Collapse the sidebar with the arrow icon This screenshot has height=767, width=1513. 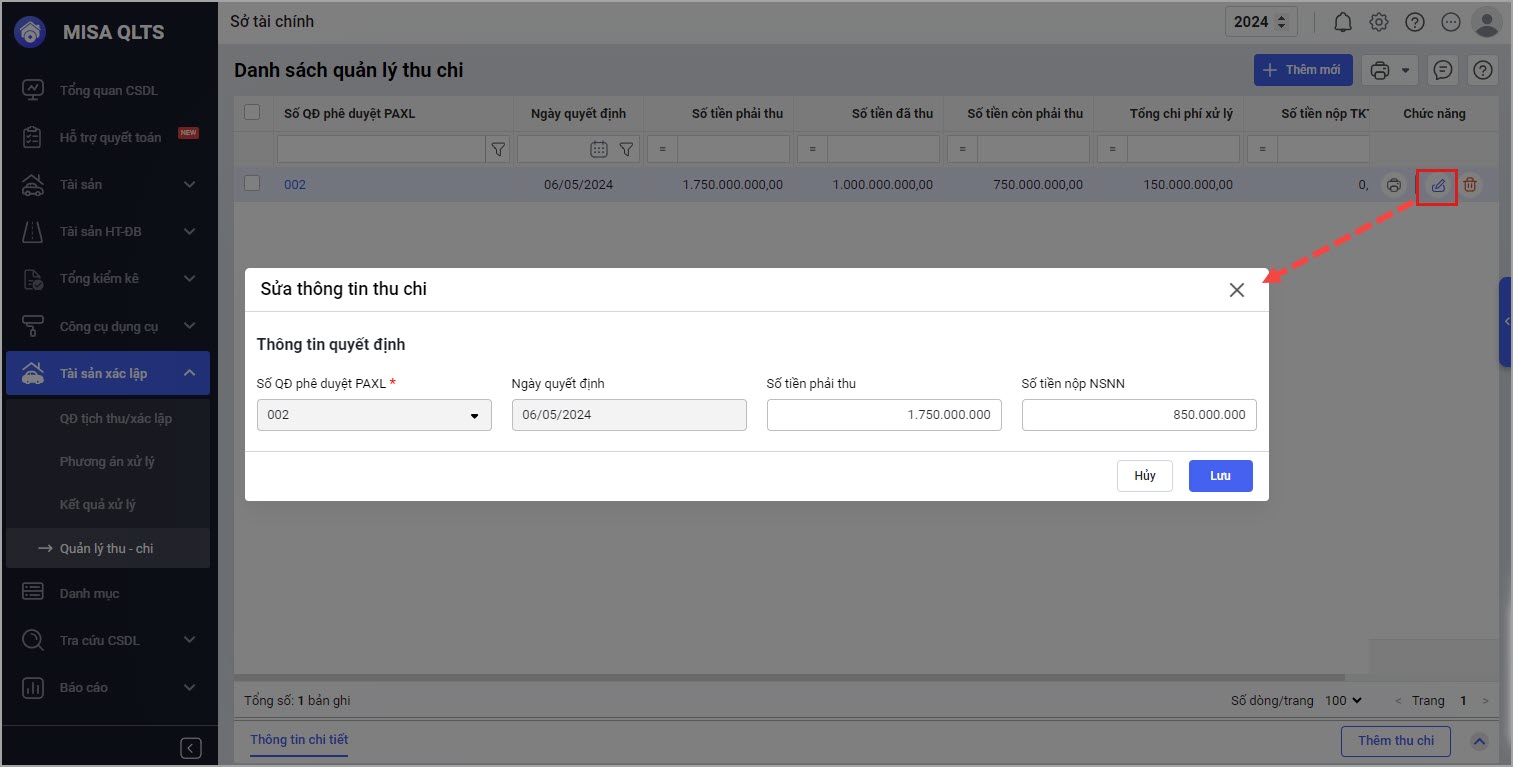pyautogui.click(x=191, y=748)
